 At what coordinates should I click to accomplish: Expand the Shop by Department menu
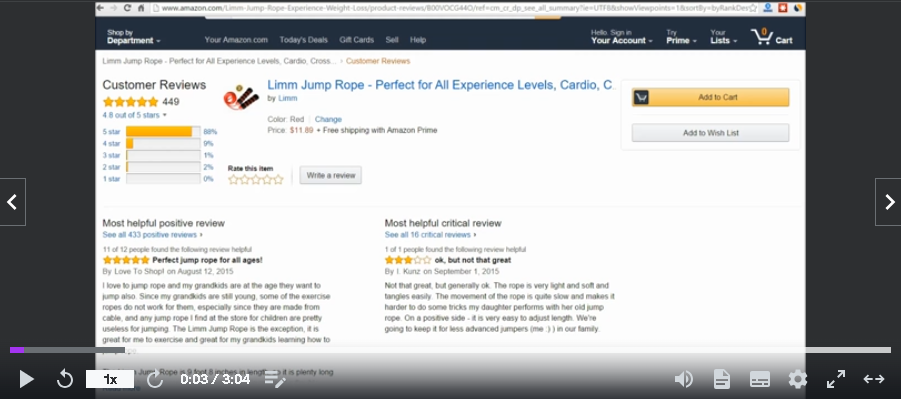pyautogui.click(x=133, y=37)
